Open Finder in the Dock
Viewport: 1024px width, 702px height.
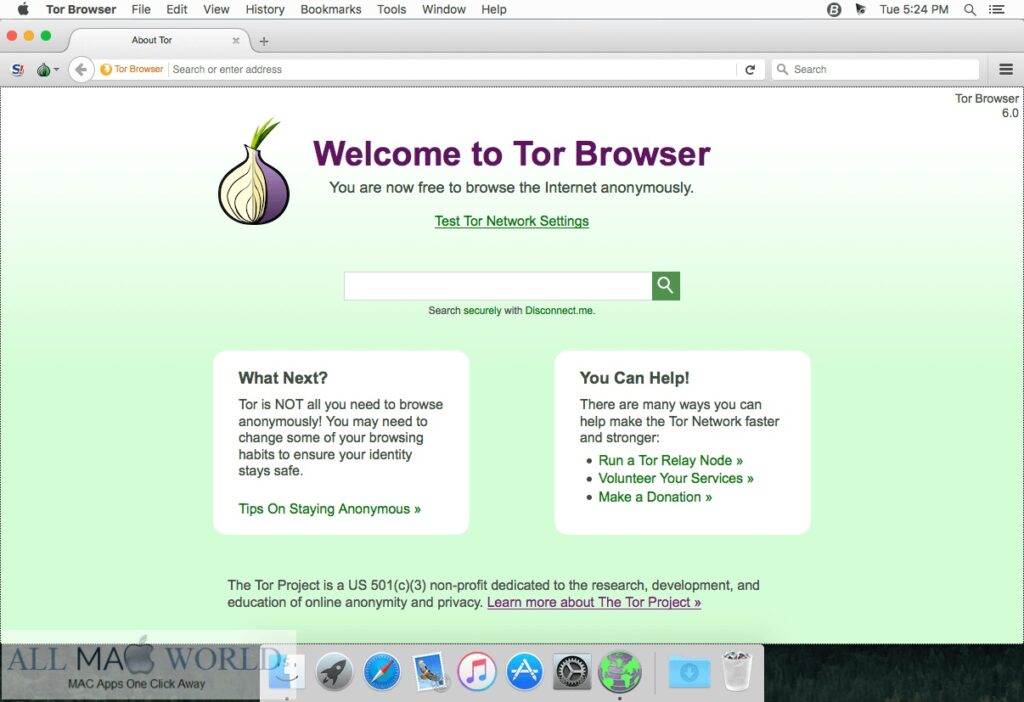286,671
